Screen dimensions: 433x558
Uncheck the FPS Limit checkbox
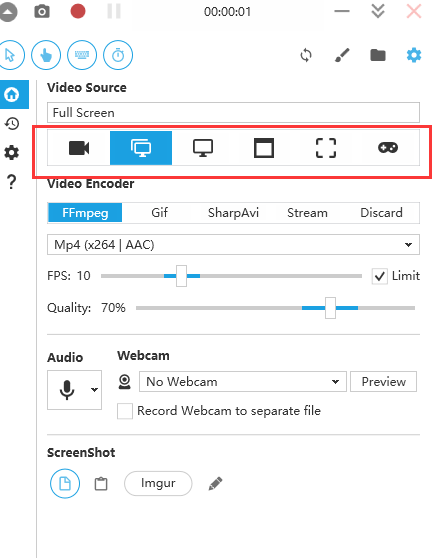(x=380, y=276)
